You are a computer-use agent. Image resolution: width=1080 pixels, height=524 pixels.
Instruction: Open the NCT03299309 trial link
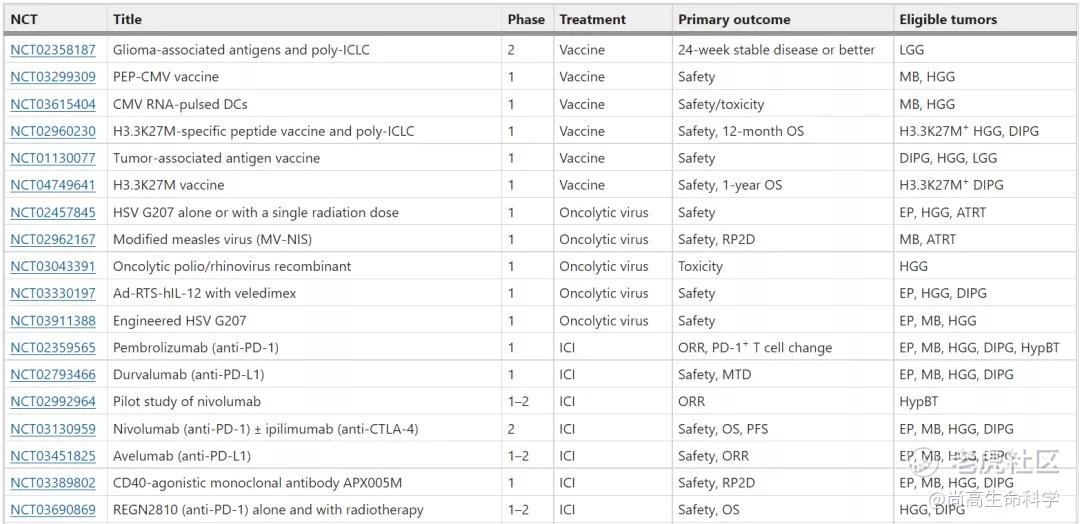coord(53,77)
